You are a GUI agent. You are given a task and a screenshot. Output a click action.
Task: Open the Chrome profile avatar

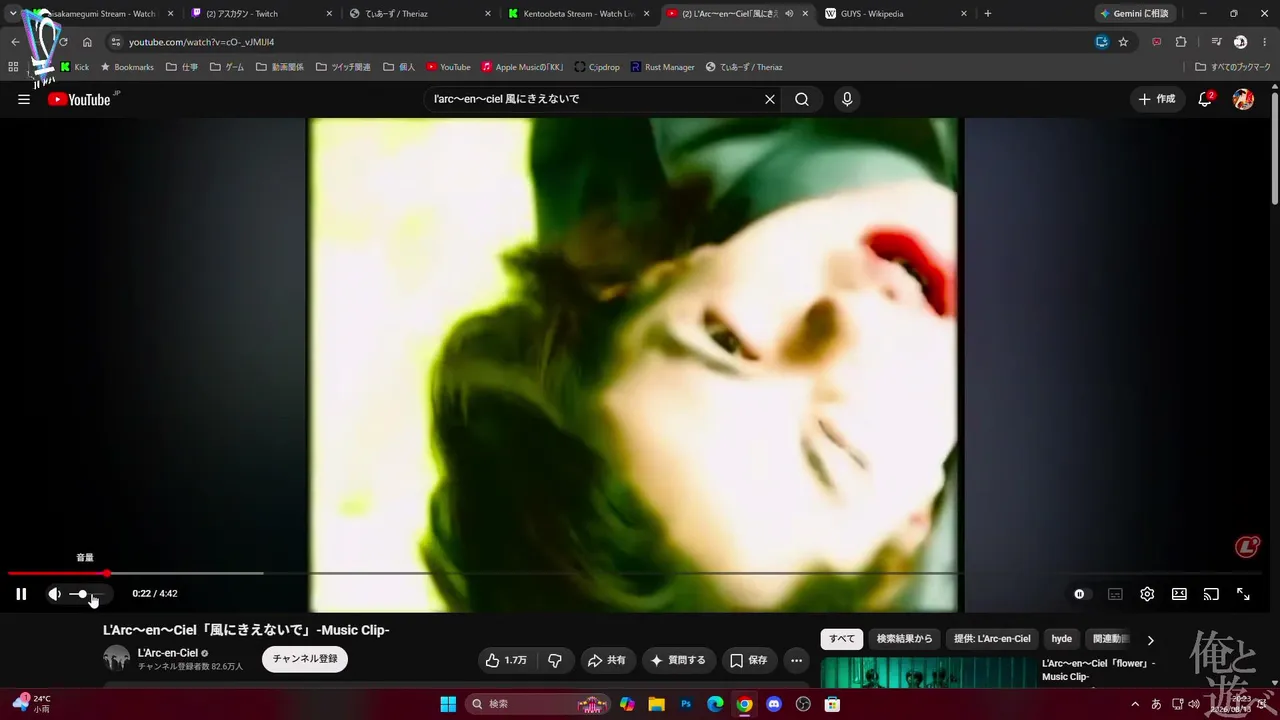click(x=1240, y=42)
